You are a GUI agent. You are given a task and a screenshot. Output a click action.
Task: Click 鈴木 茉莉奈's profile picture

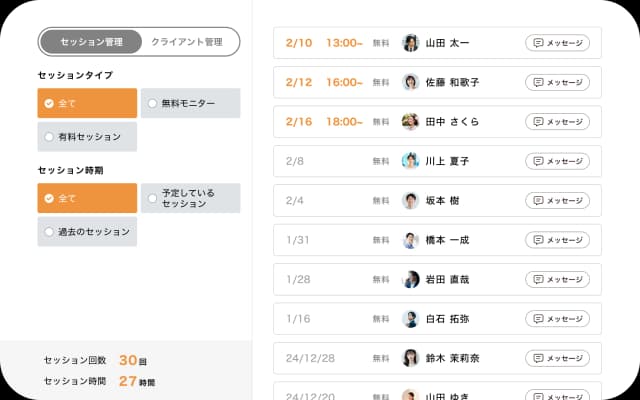click(410, 358)
